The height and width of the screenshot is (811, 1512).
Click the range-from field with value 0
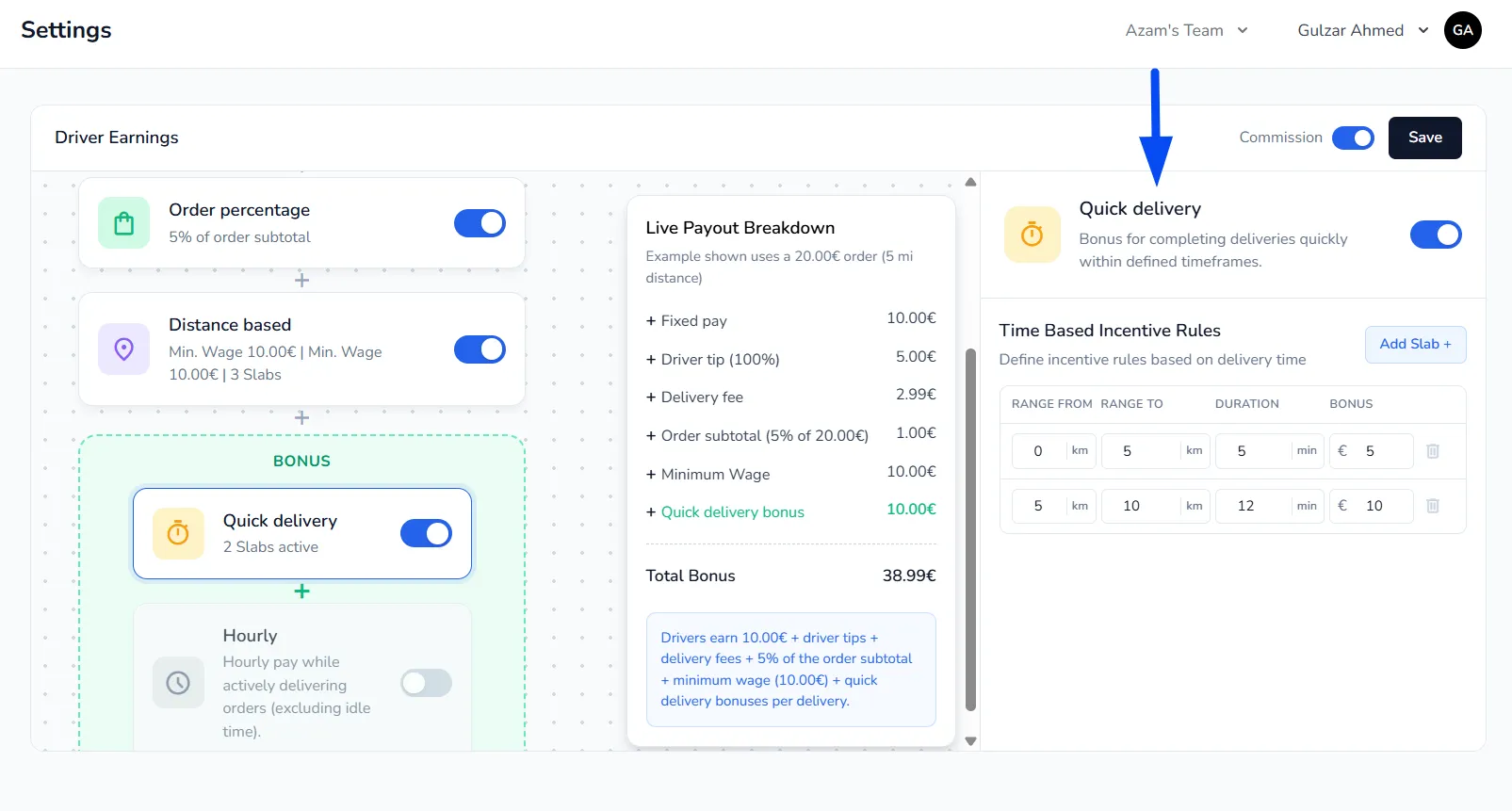click(x=1053, y=451)
